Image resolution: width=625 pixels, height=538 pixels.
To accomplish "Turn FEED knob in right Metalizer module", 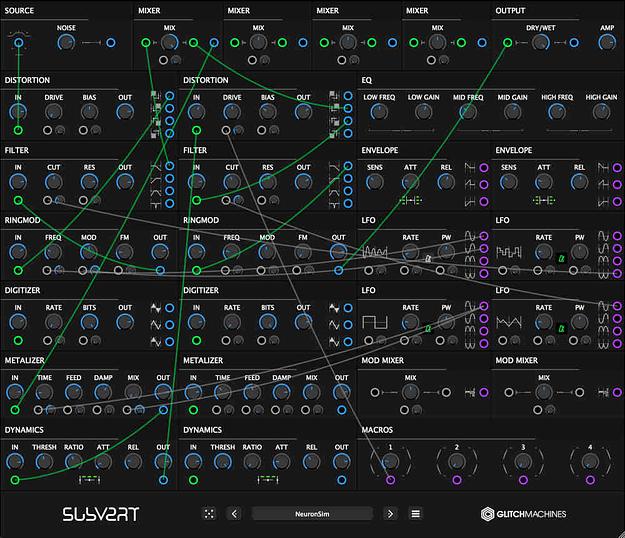I will pos(252,392).
